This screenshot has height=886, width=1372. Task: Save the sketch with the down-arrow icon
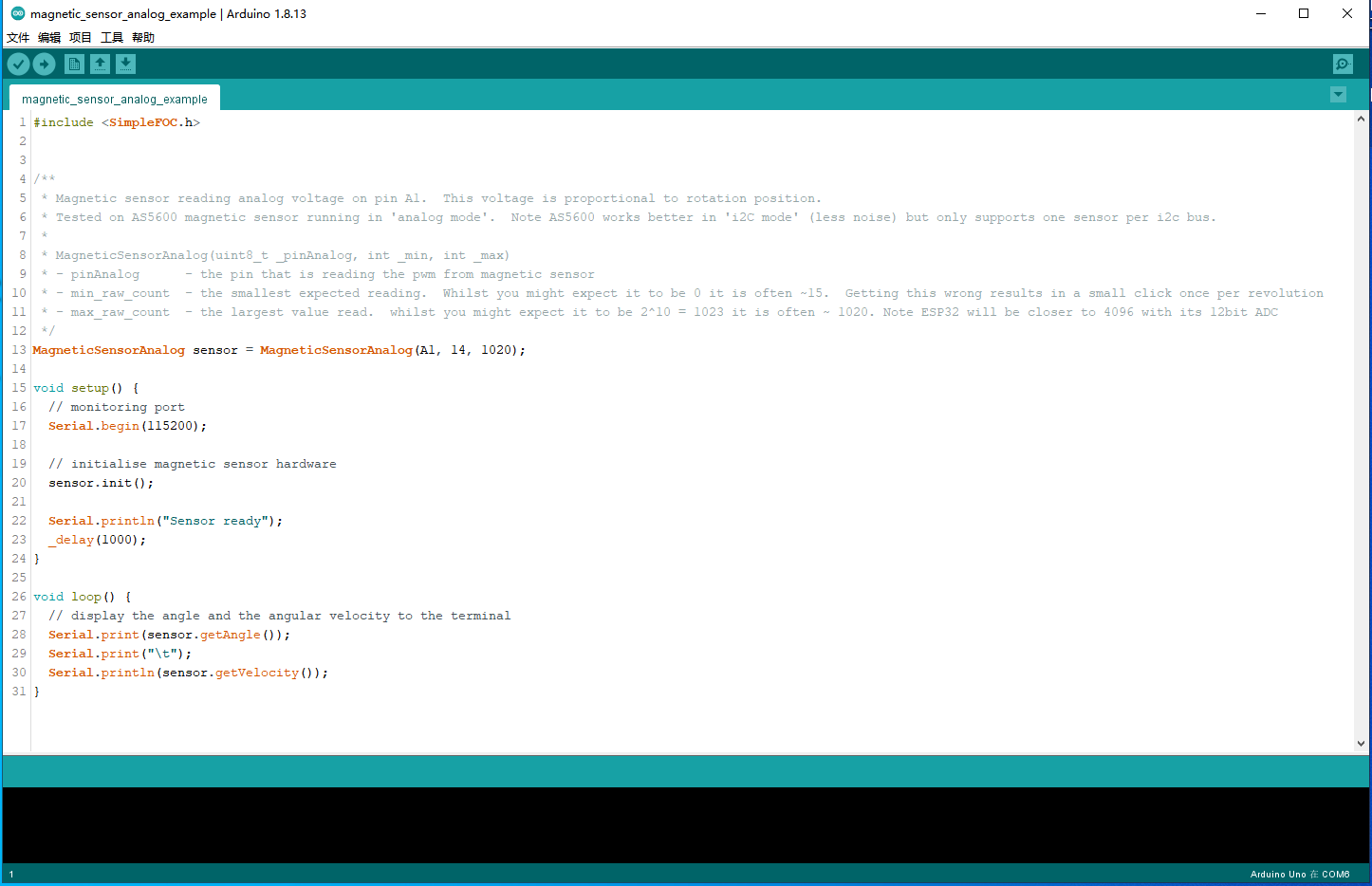point(125,64)
